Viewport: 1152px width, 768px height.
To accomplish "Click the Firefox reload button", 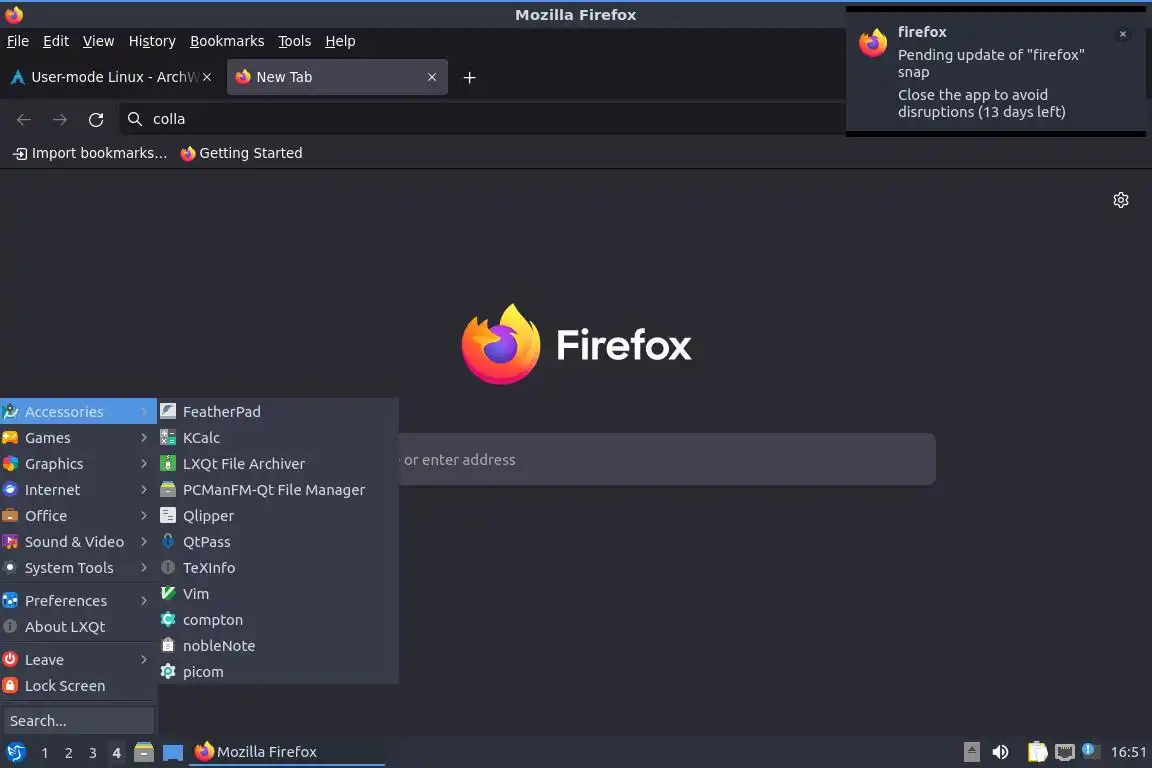I will click(x=96, y=119).
